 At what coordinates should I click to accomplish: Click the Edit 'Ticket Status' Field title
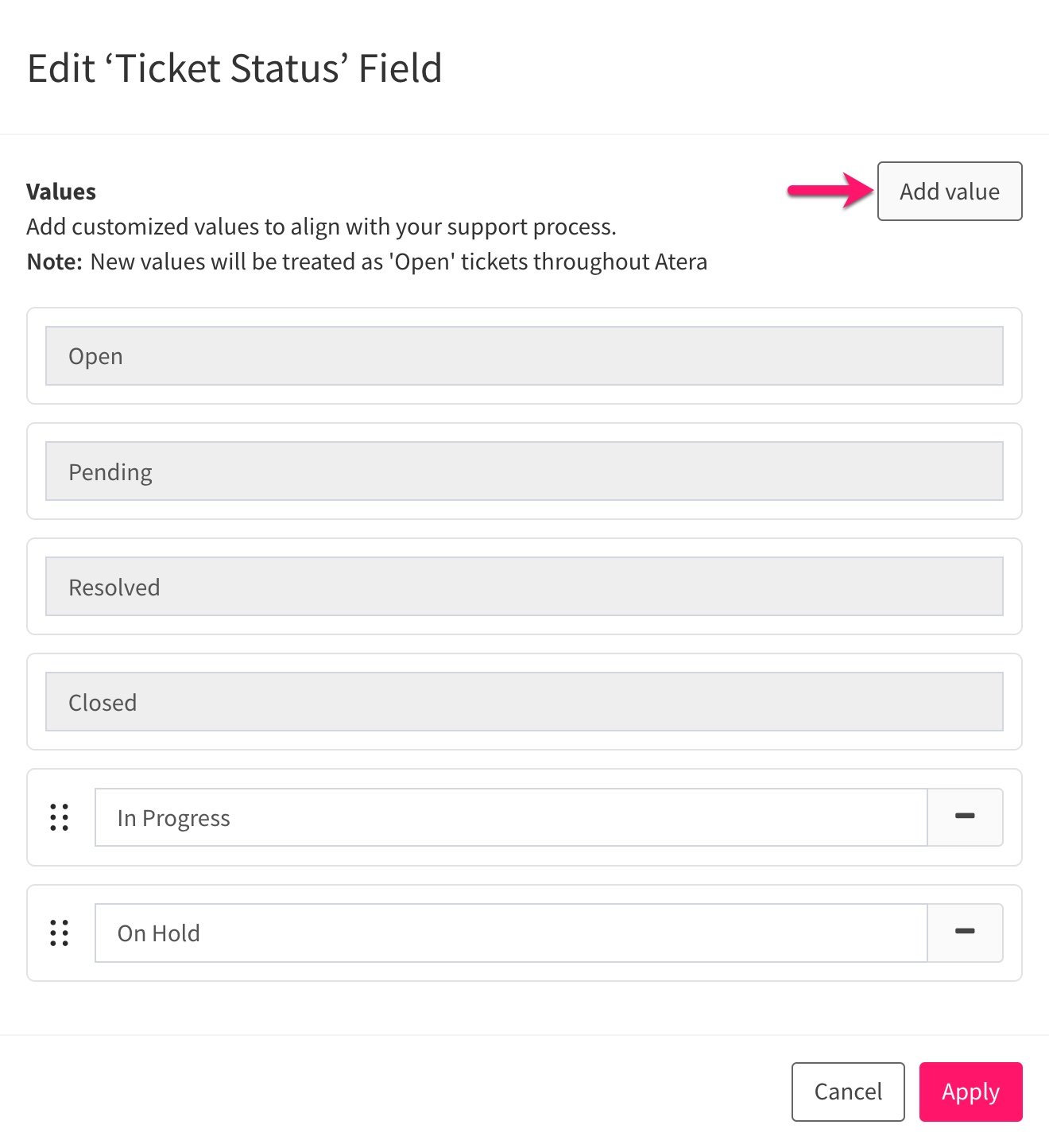(234, 68)
